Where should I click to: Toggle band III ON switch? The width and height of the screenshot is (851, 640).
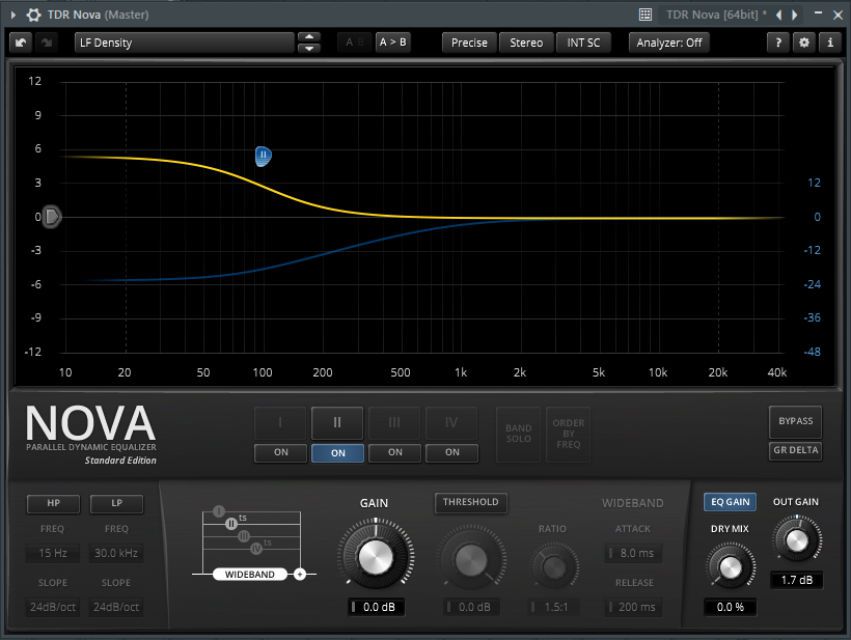click(x=395, y=453)
